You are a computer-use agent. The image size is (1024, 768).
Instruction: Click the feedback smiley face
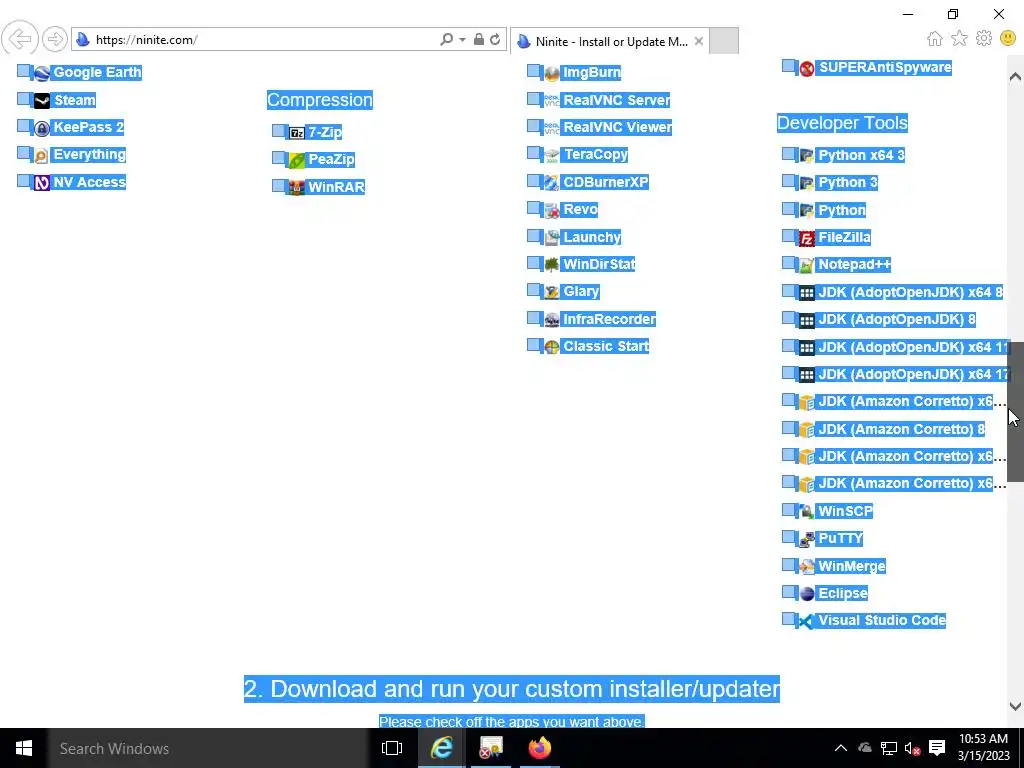1008,39
